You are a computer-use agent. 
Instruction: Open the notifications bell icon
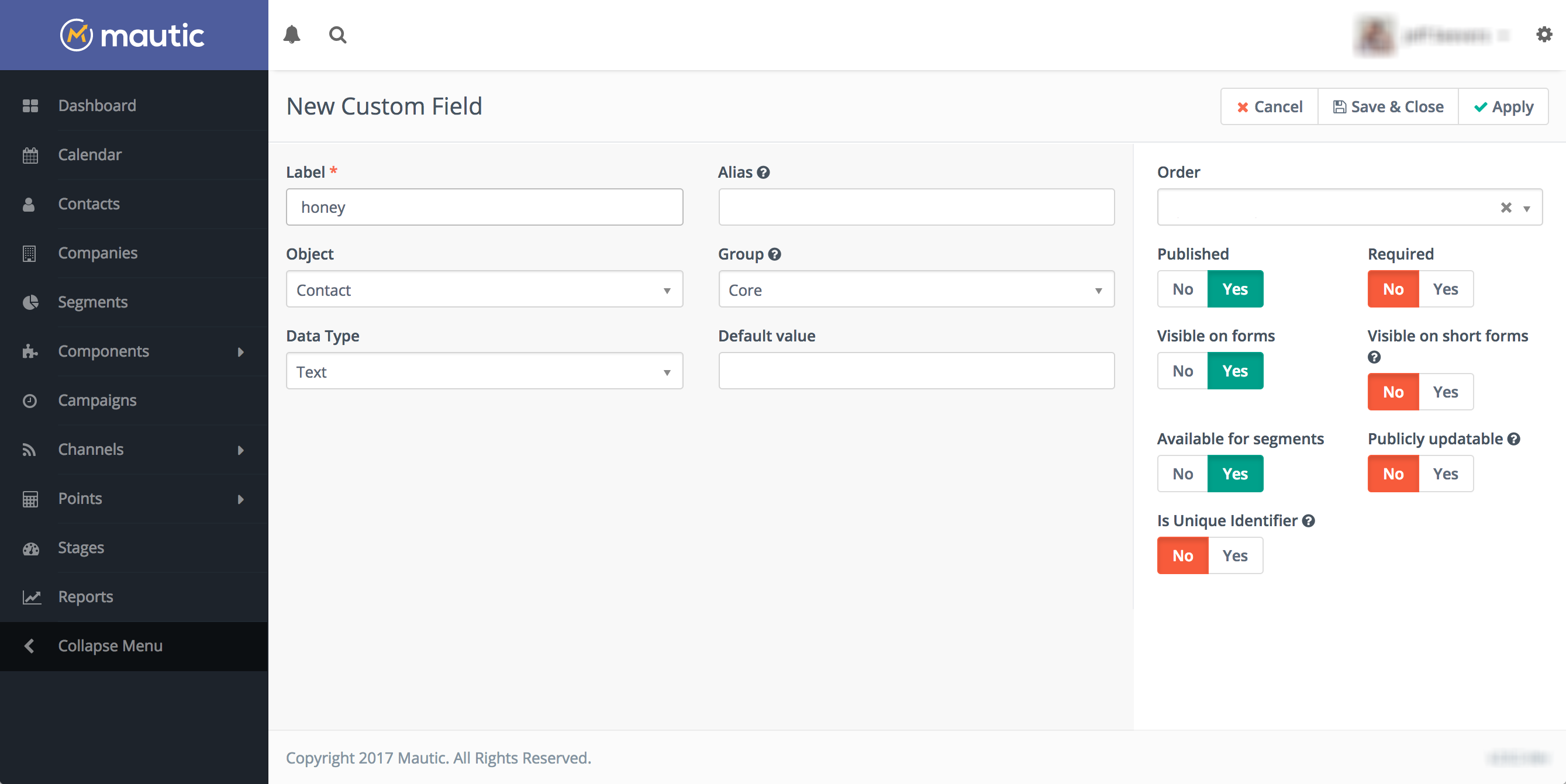292,34
